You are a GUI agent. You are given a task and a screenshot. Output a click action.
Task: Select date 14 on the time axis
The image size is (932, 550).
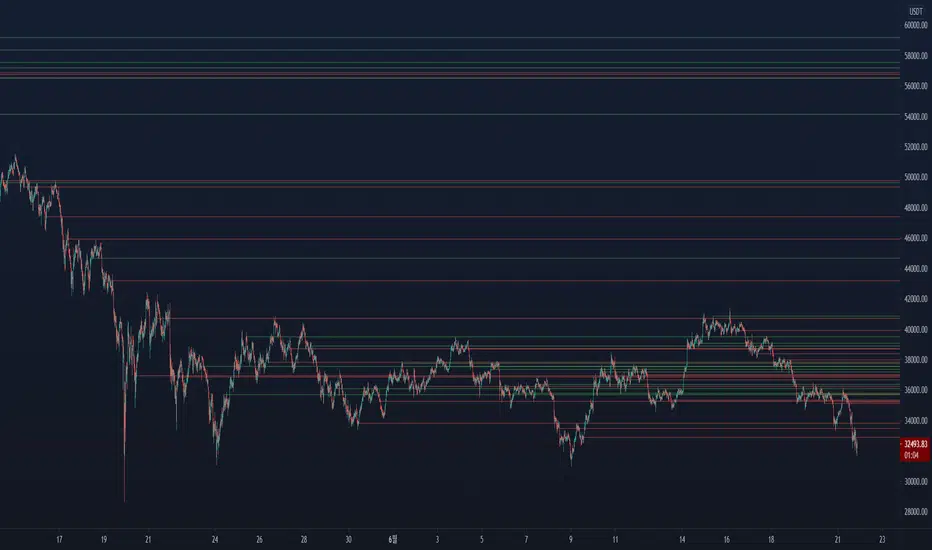[x=682, y=539]
